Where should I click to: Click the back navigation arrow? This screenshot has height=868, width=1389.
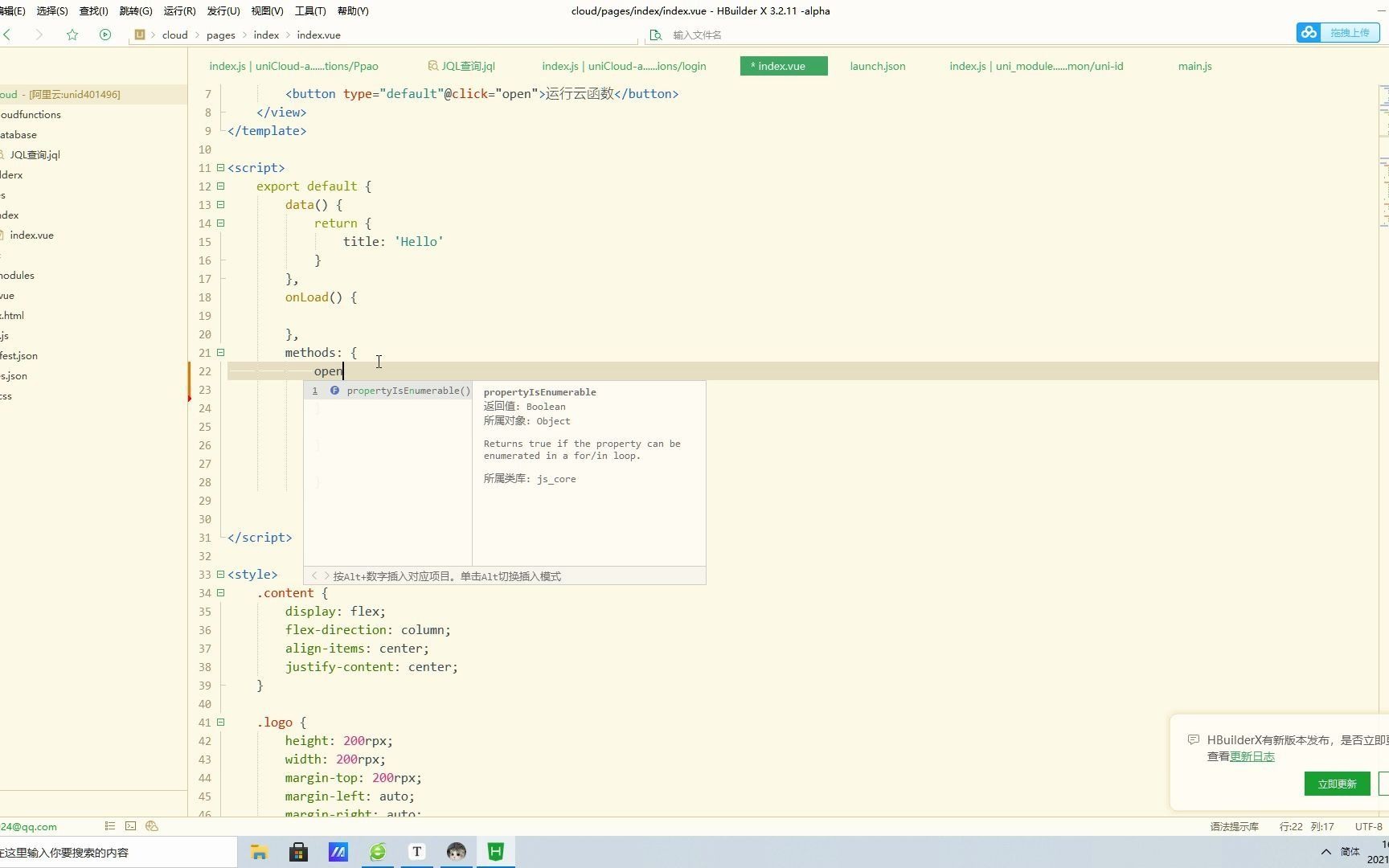7,35
